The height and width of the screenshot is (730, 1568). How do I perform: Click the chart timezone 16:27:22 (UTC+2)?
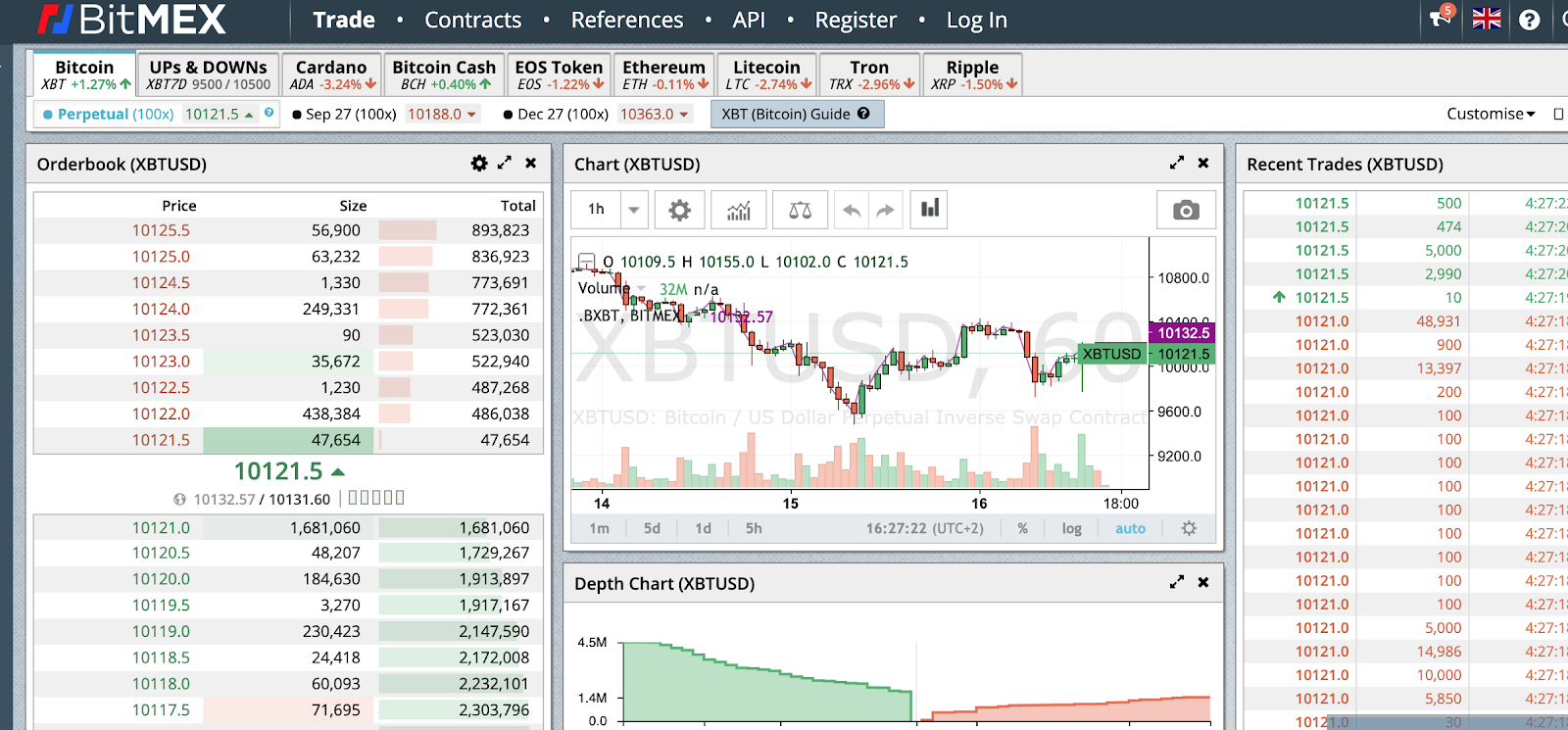tap(924, 528)
